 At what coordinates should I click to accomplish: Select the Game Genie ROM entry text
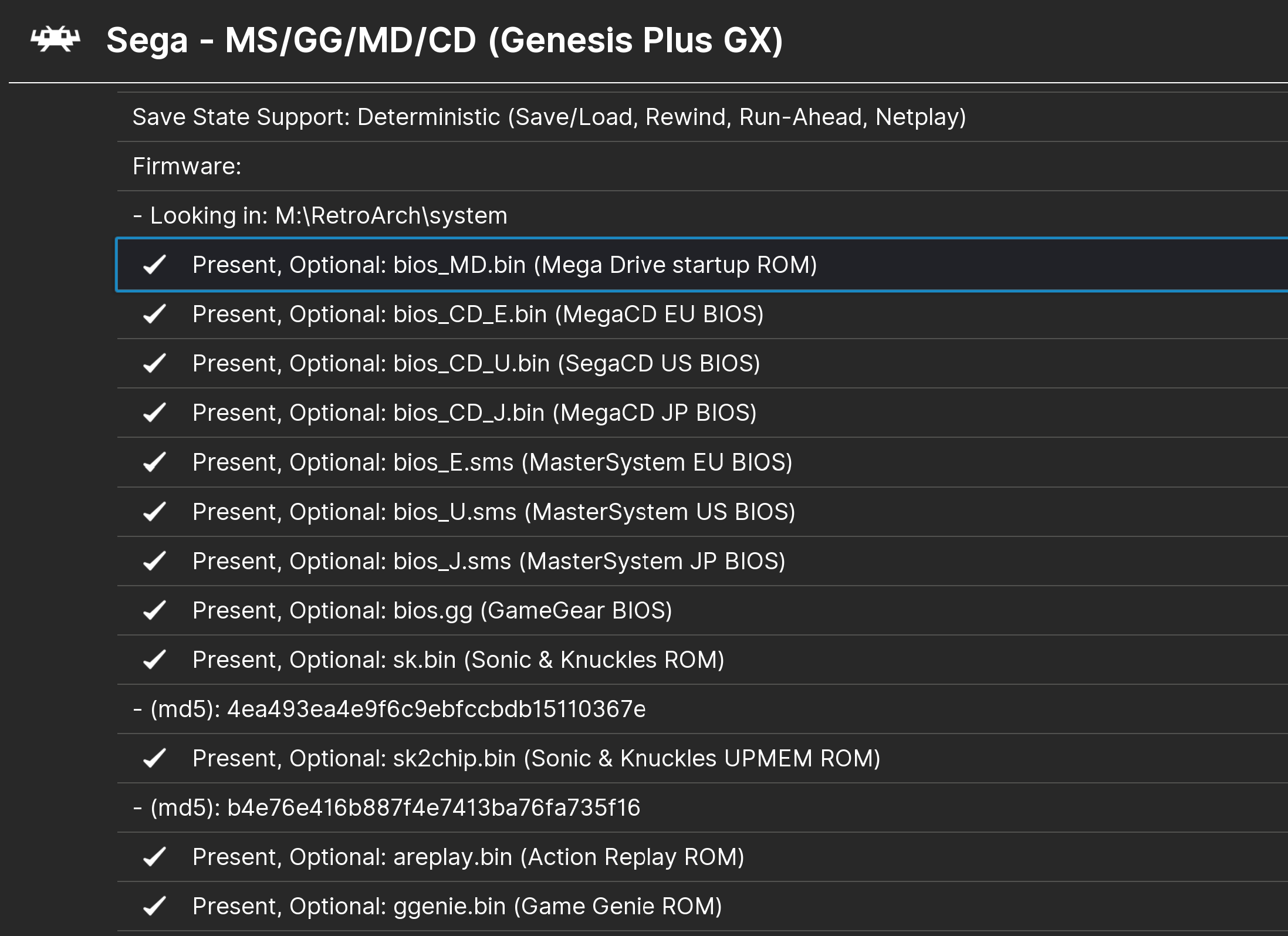point(457,906)
